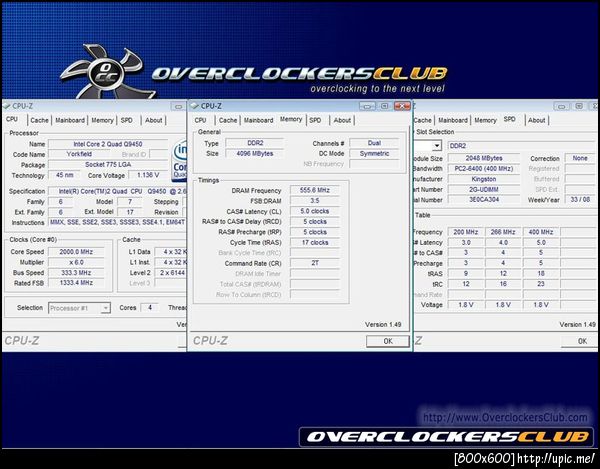The image size is (600, 469).
Task: Click the Instructions field listing MMX, SSE
Action: 117,222
